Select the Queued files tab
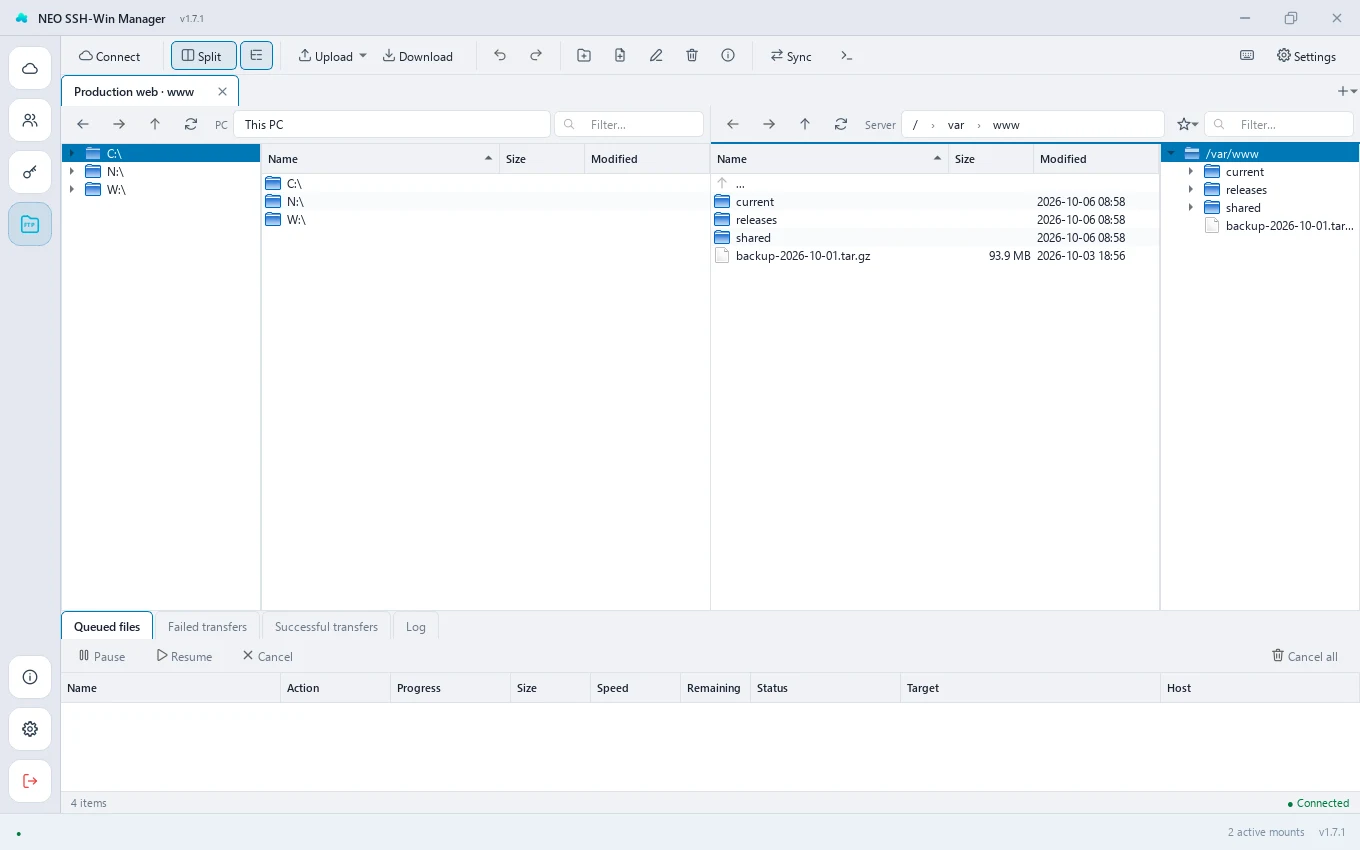 pos(107,627)
